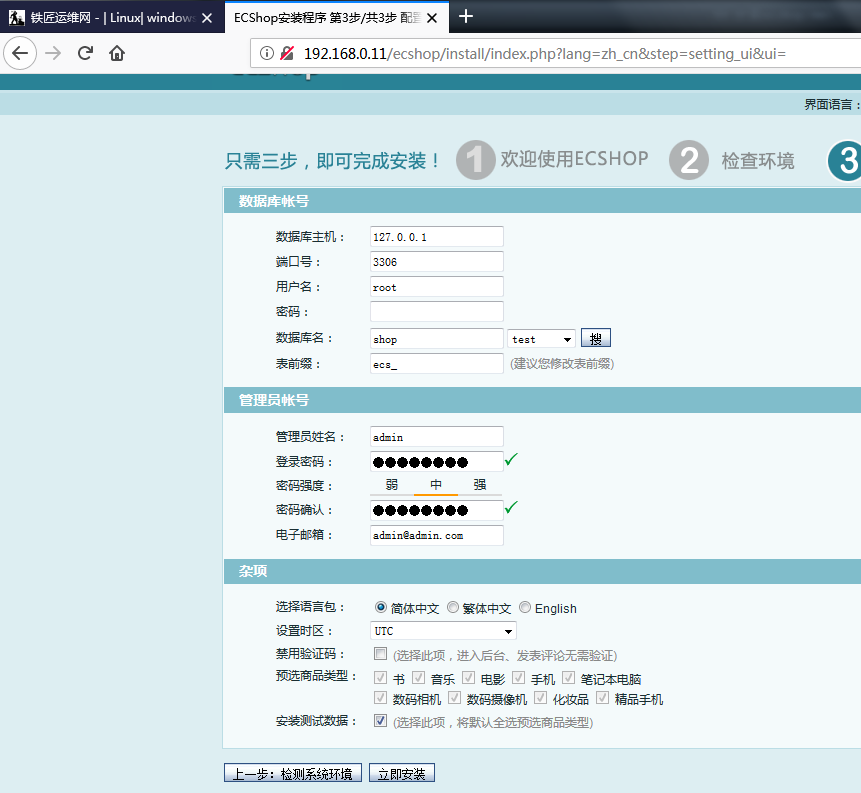The image size is (861, 793).
Task: Click the address bar URL
Action: pyautogui.click(x=545, y=54)
